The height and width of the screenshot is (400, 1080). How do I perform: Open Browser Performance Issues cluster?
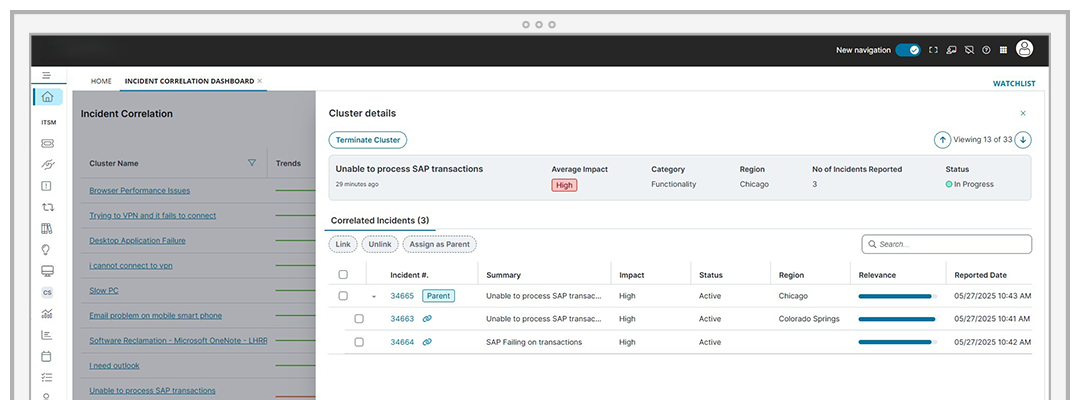pos(140,191)
